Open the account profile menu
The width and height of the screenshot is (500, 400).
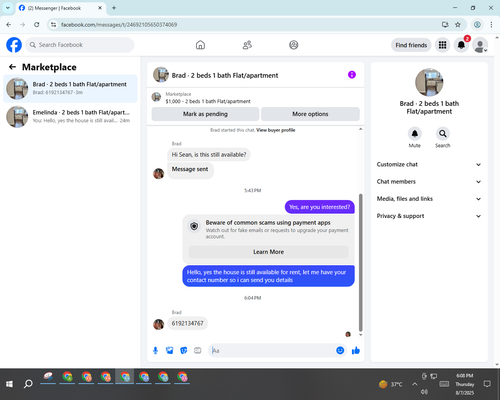[480, 45]
